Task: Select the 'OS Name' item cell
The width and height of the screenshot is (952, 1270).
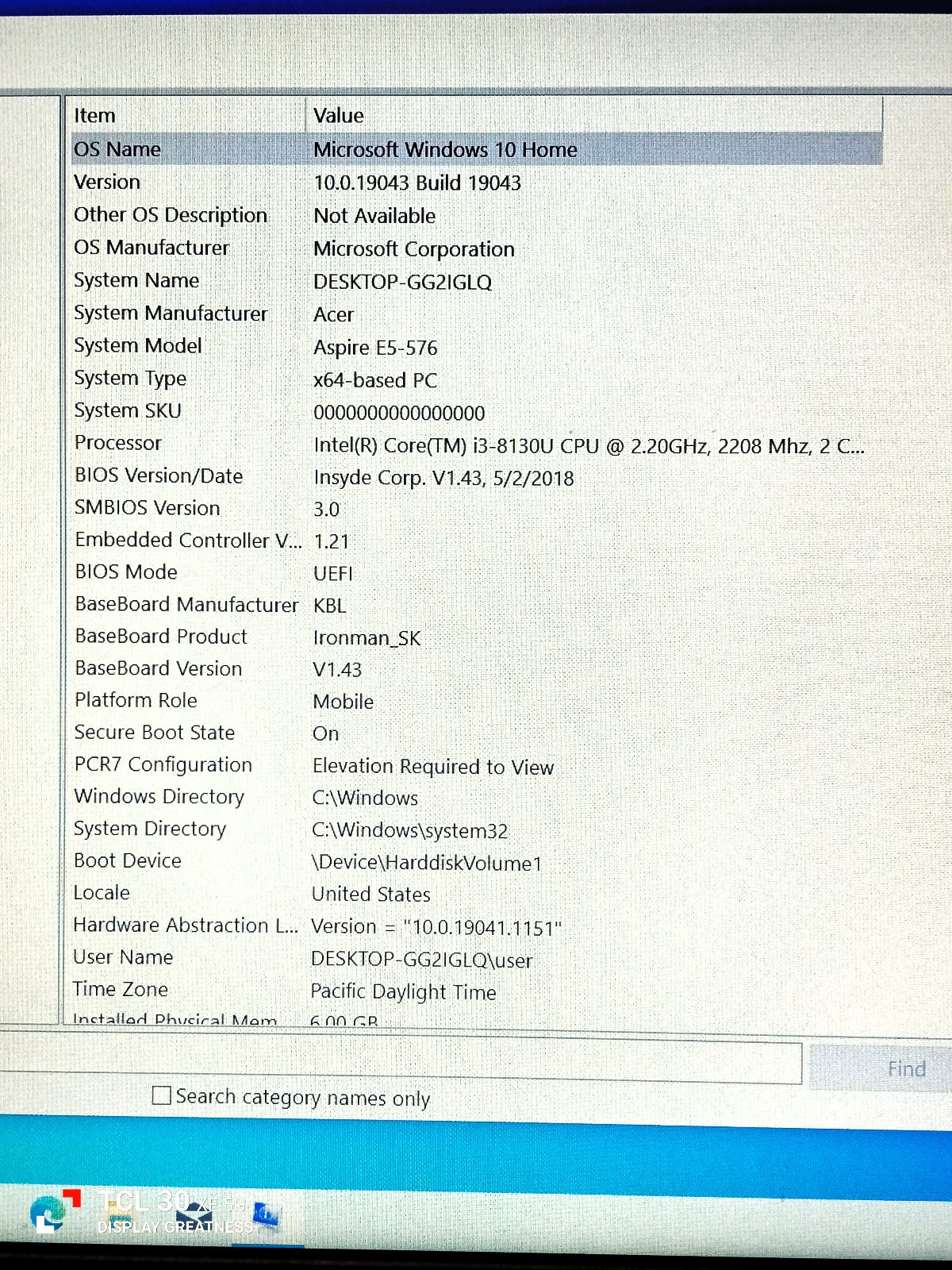Action: click(117, 149)
